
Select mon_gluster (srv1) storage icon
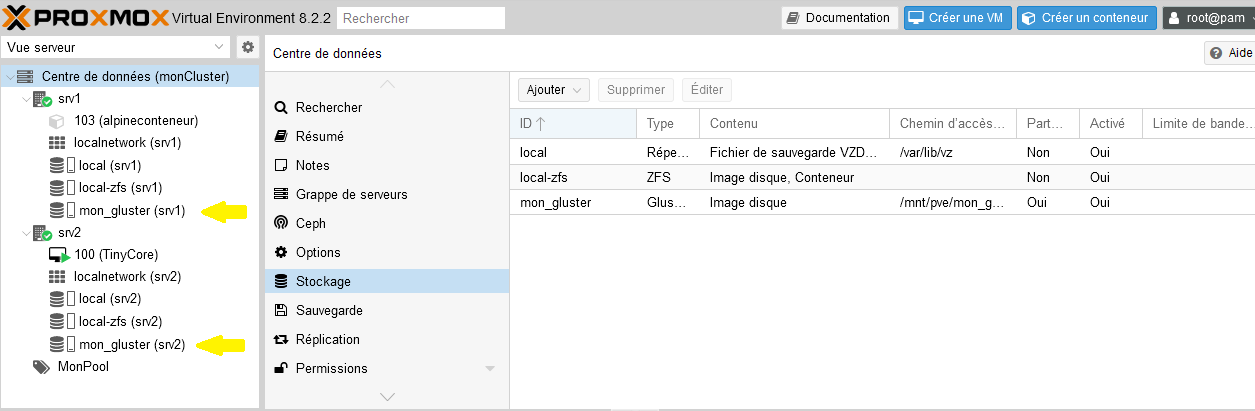click(x=57, y=211)
